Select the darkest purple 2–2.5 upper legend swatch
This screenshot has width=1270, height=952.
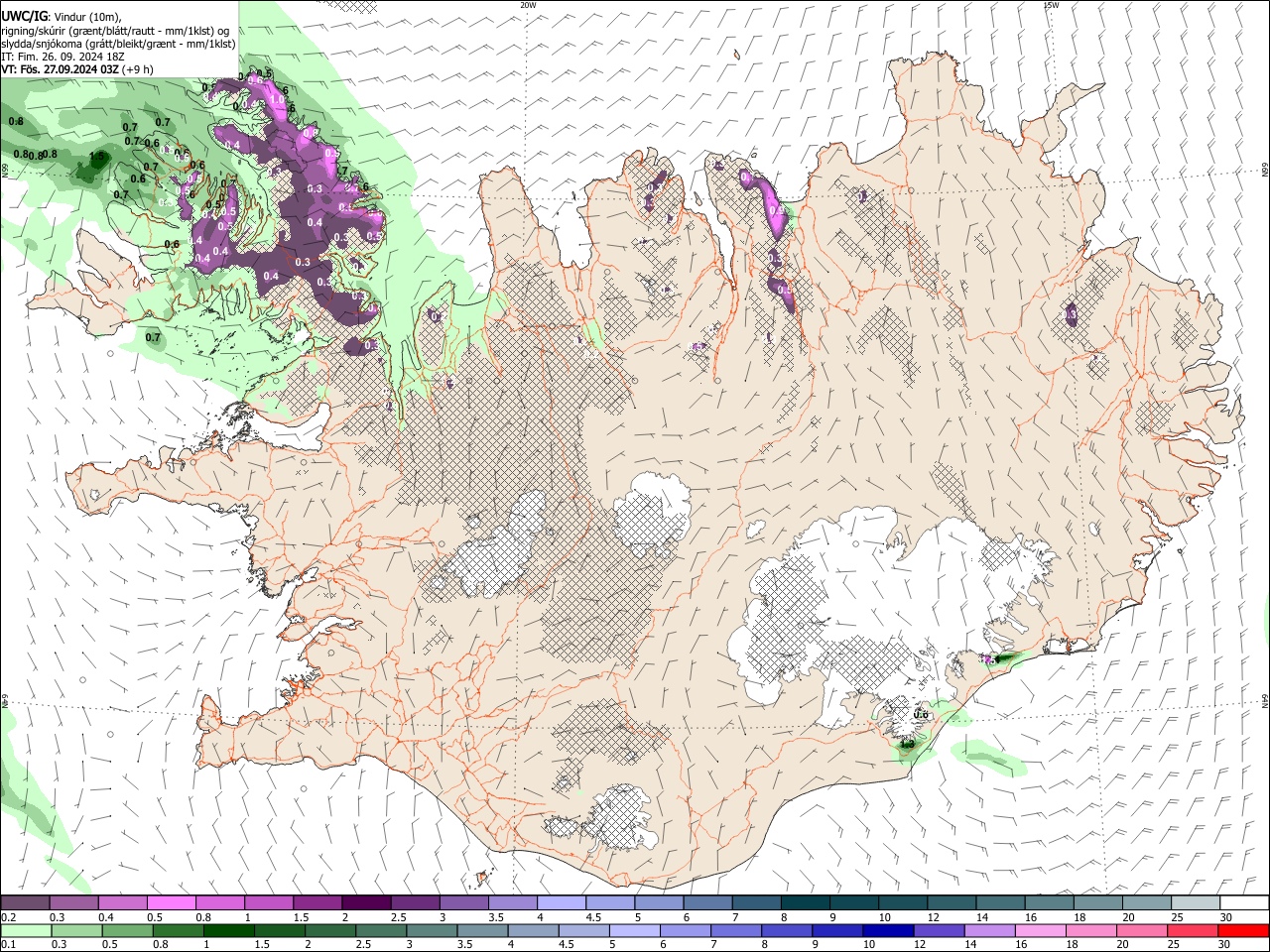pos(365,903)
